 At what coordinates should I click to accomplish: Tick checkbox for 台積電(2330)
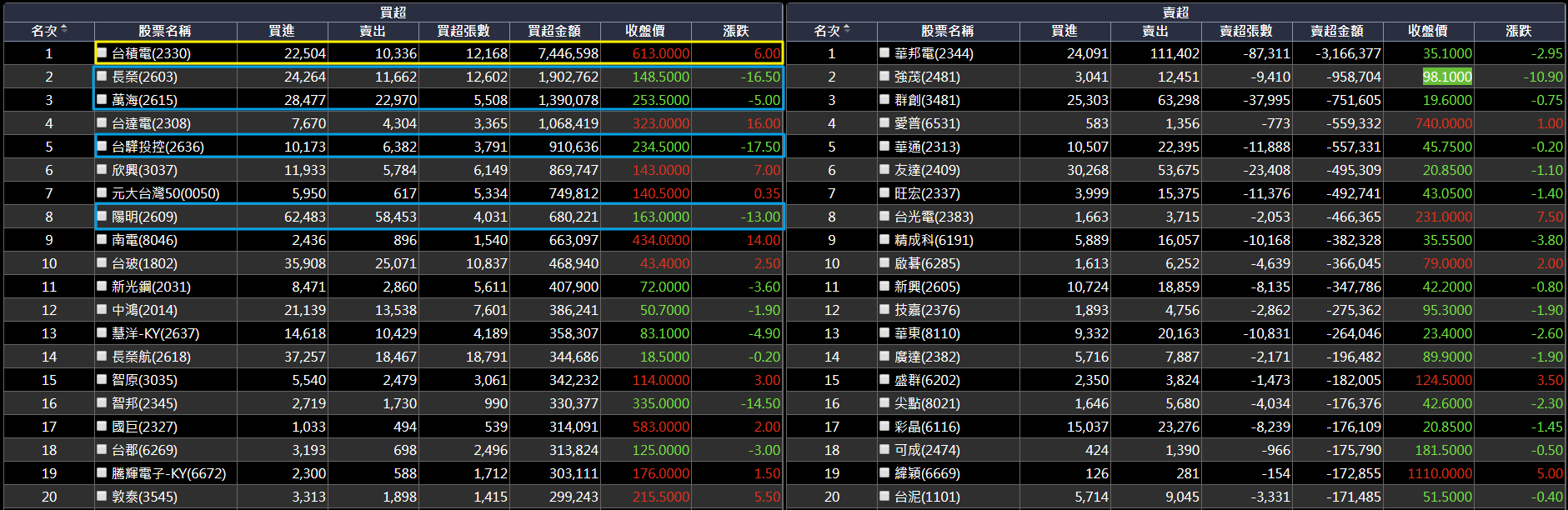[102, 52]
